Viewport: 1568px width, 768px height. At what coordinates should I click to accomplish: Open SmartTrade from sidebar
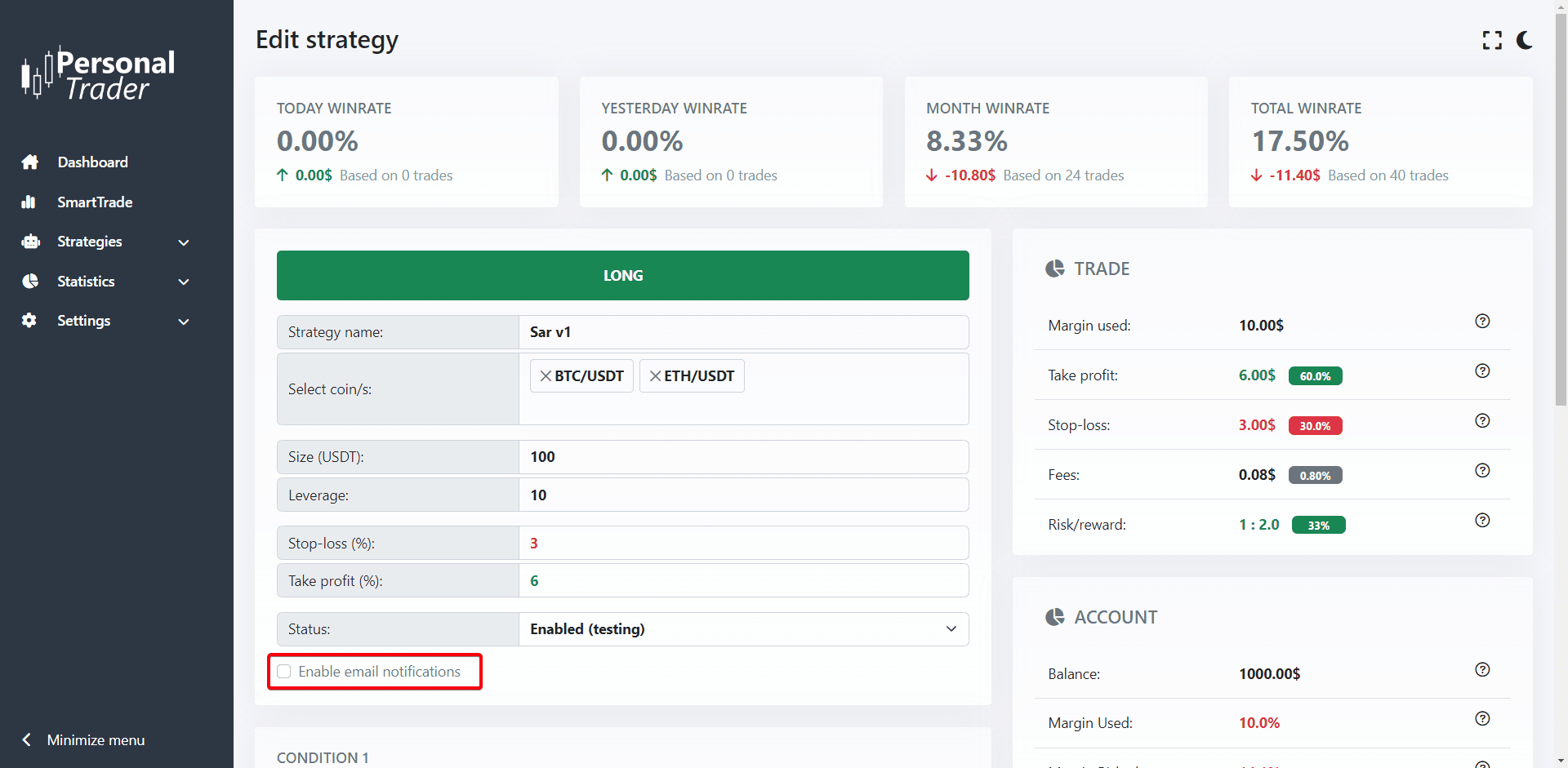tap(95, 202)
